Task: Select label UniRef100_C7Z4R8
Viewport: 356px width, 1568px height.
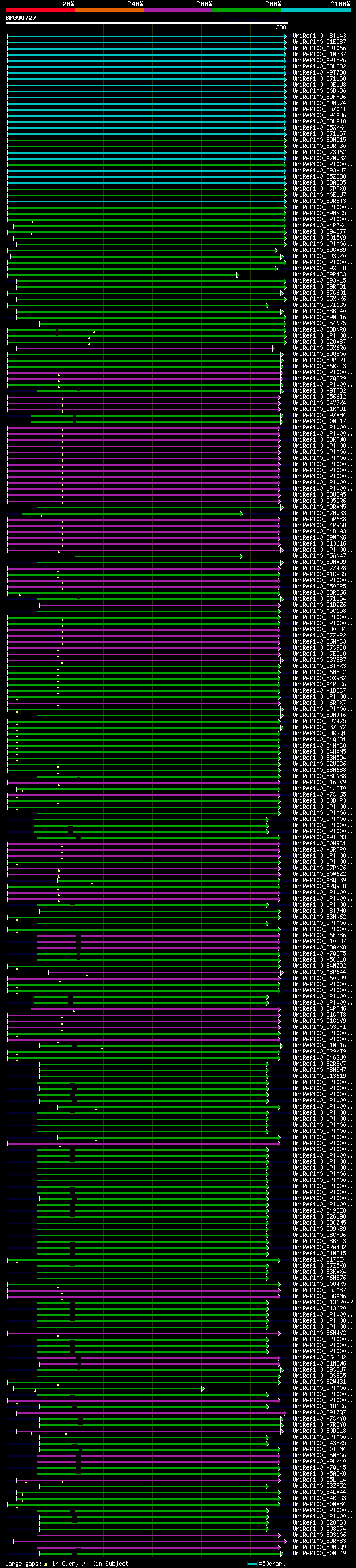Action: 319,568
